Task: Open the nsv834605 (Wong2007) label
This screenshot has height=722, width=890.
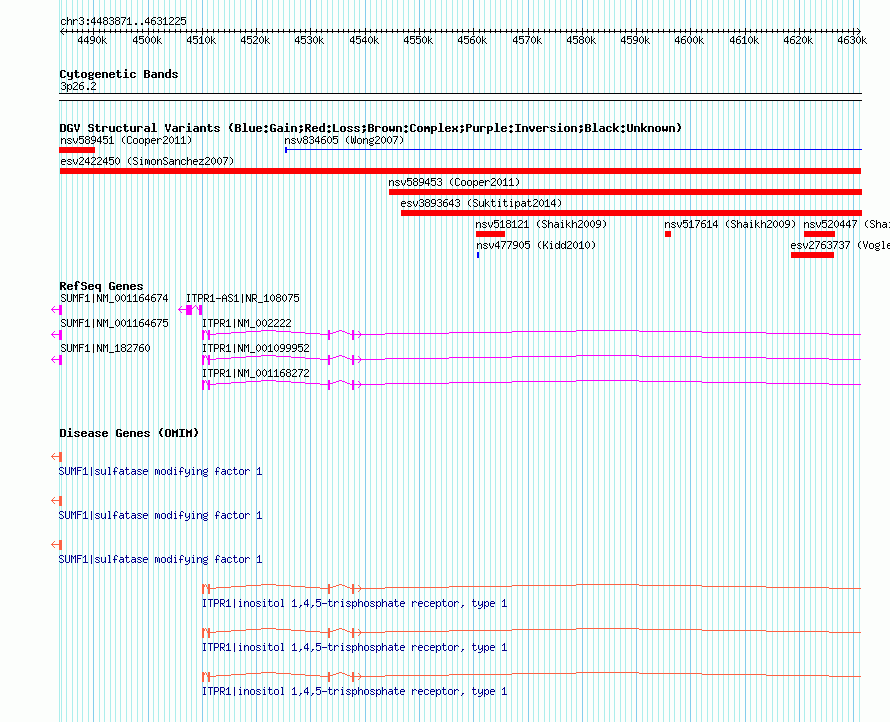Action: pyautogui.click(x=344, y=140)
